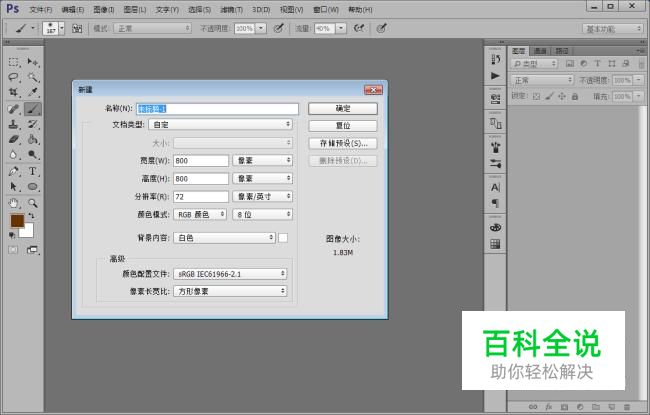Select the Crop tool
The width and height of the screenshot is (650, 415).
[14, 92]
